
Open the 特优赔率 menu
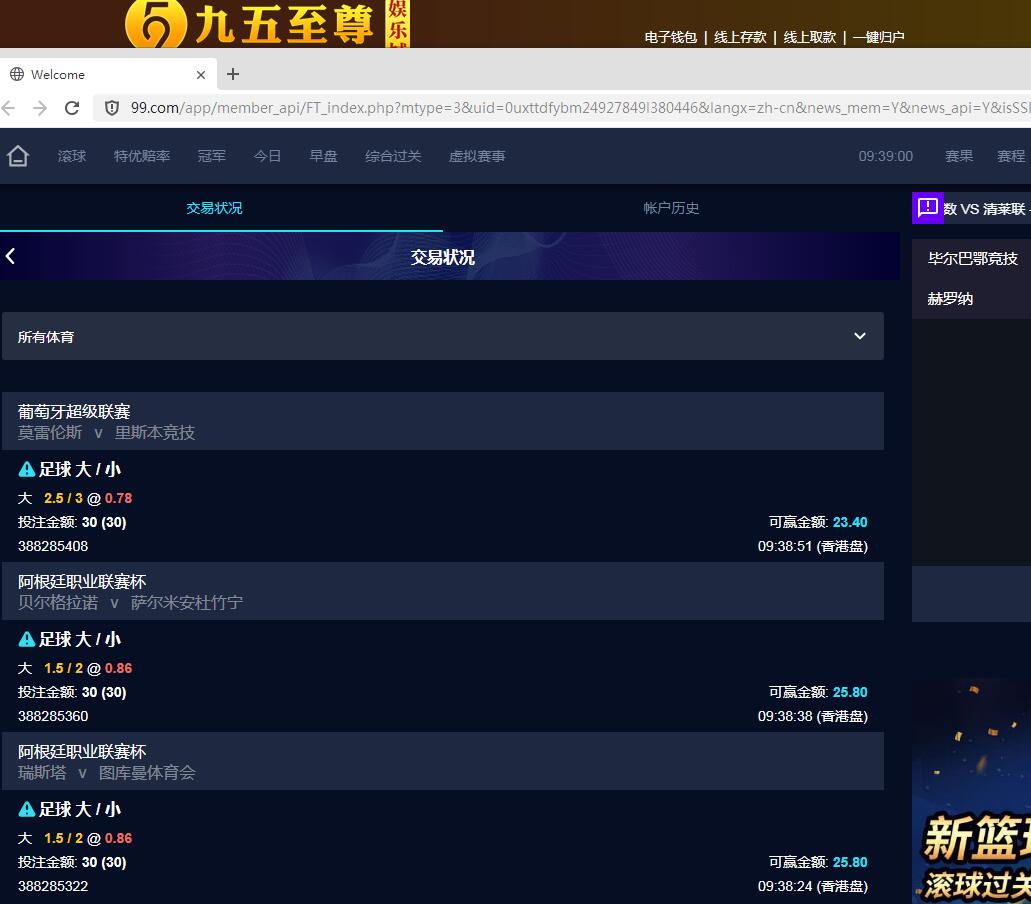click(x=142, y=156)
